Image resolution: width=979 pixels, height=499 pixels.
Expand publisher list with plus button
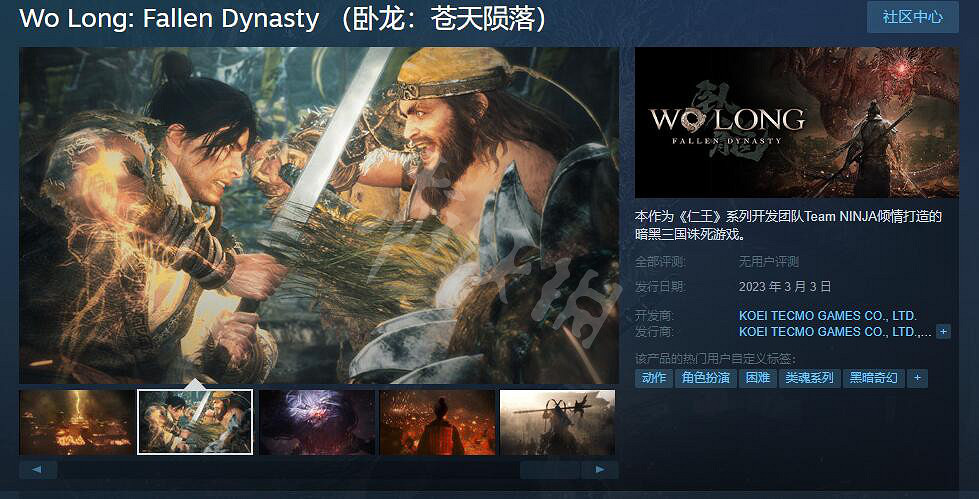tap(943, 332)
